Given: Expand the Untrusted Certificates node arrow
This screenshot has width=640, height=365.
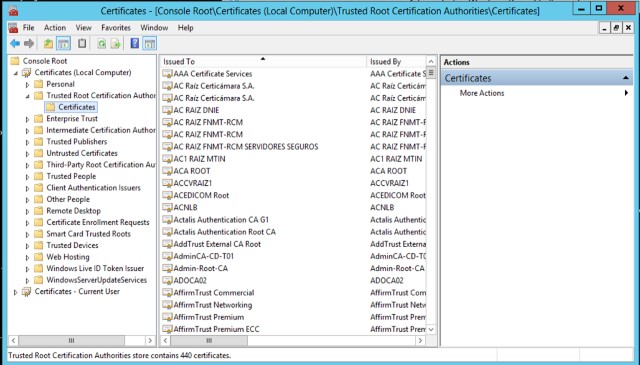Looking at the screenshot, I should [x=27, y=154].
